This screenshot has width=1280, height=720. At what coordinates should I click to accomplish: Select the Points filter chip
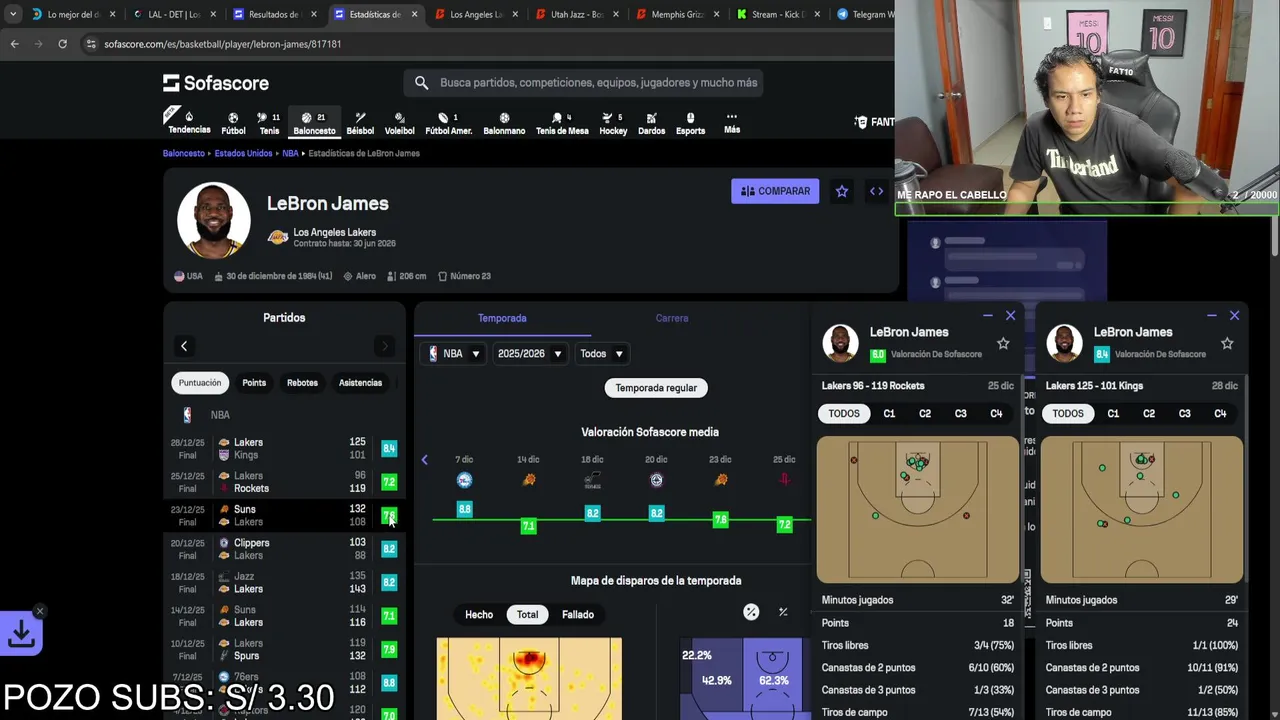(x=254, y=382)
